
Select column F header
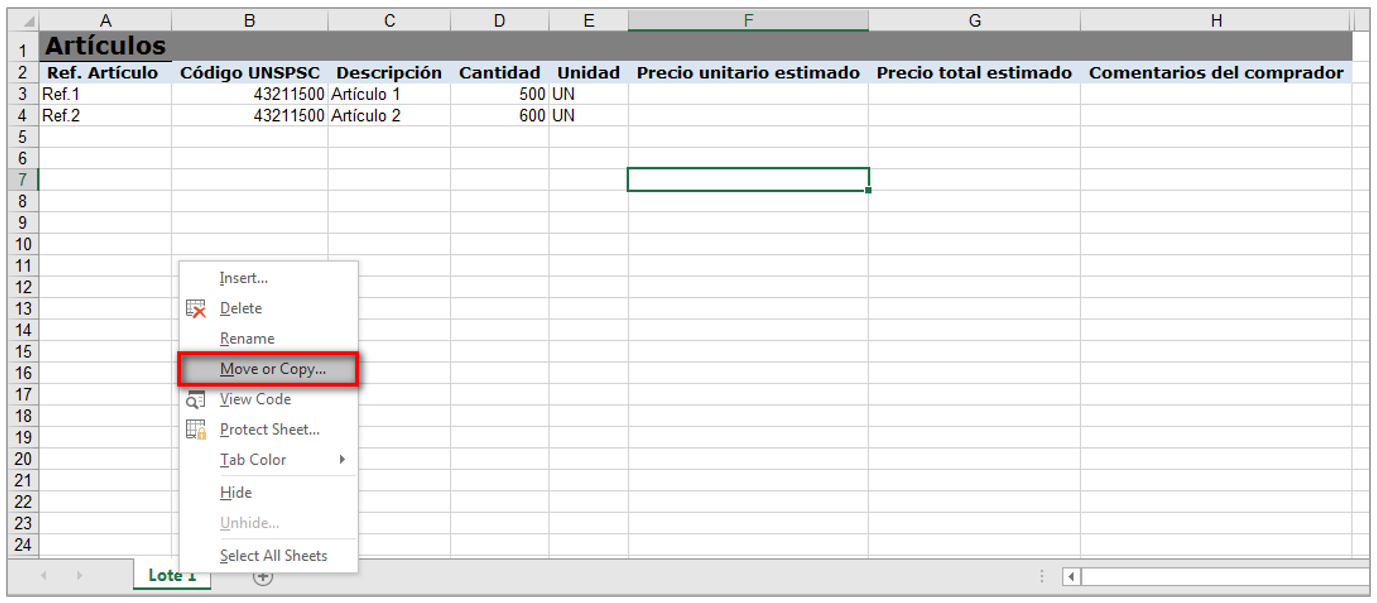[x=748, y=20]
